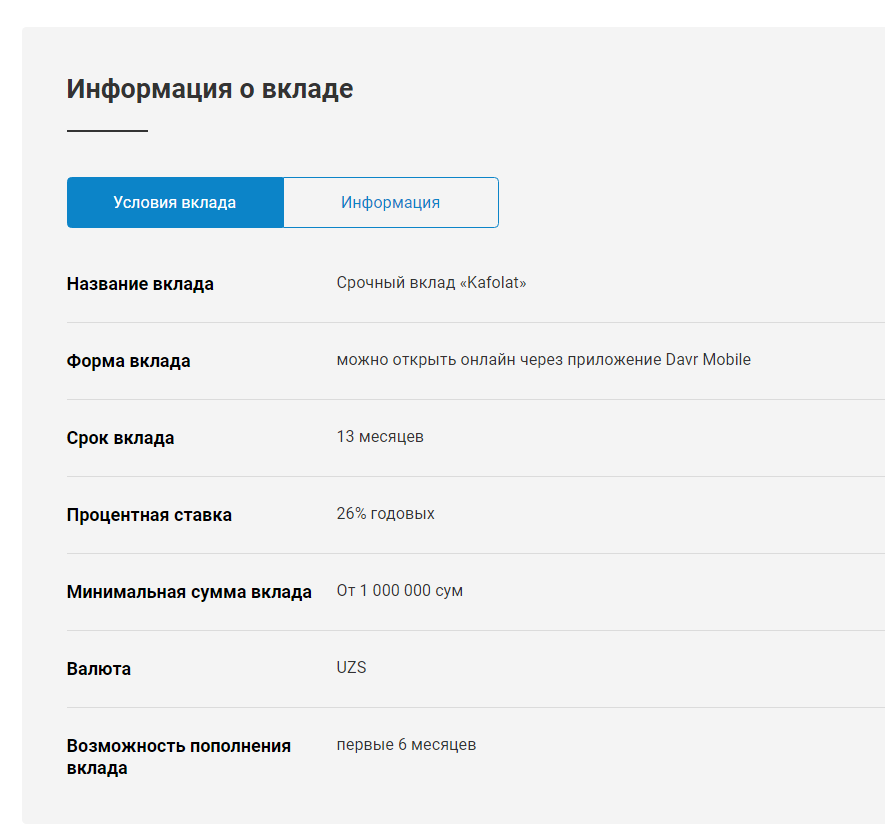Click the От 1 000 000 сум value

click(399, 591)
